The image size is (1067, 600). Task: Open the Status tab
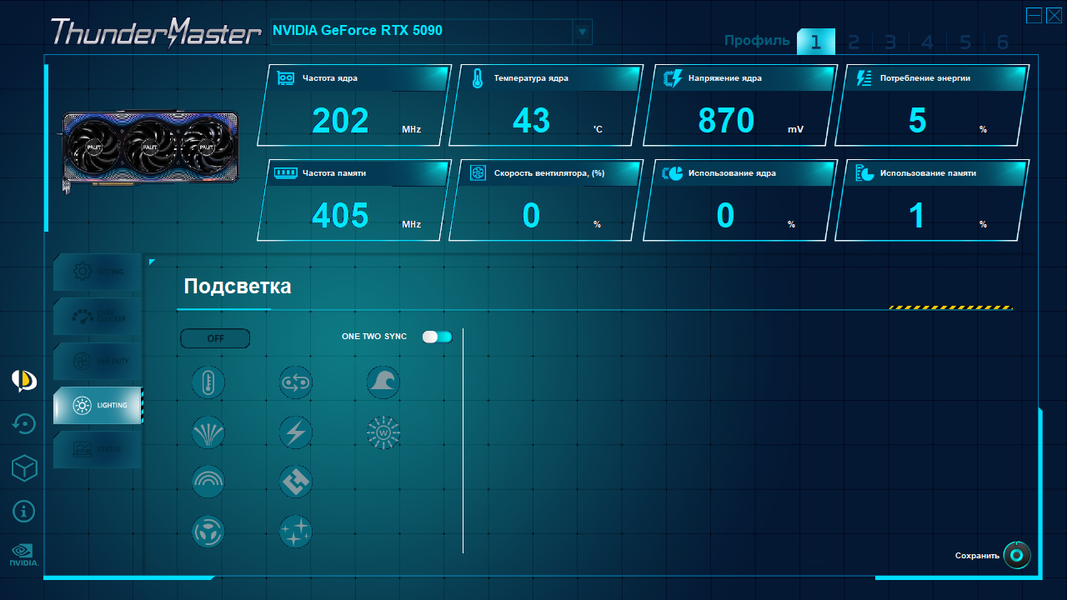pyautogui.click(x=98, y=450)
